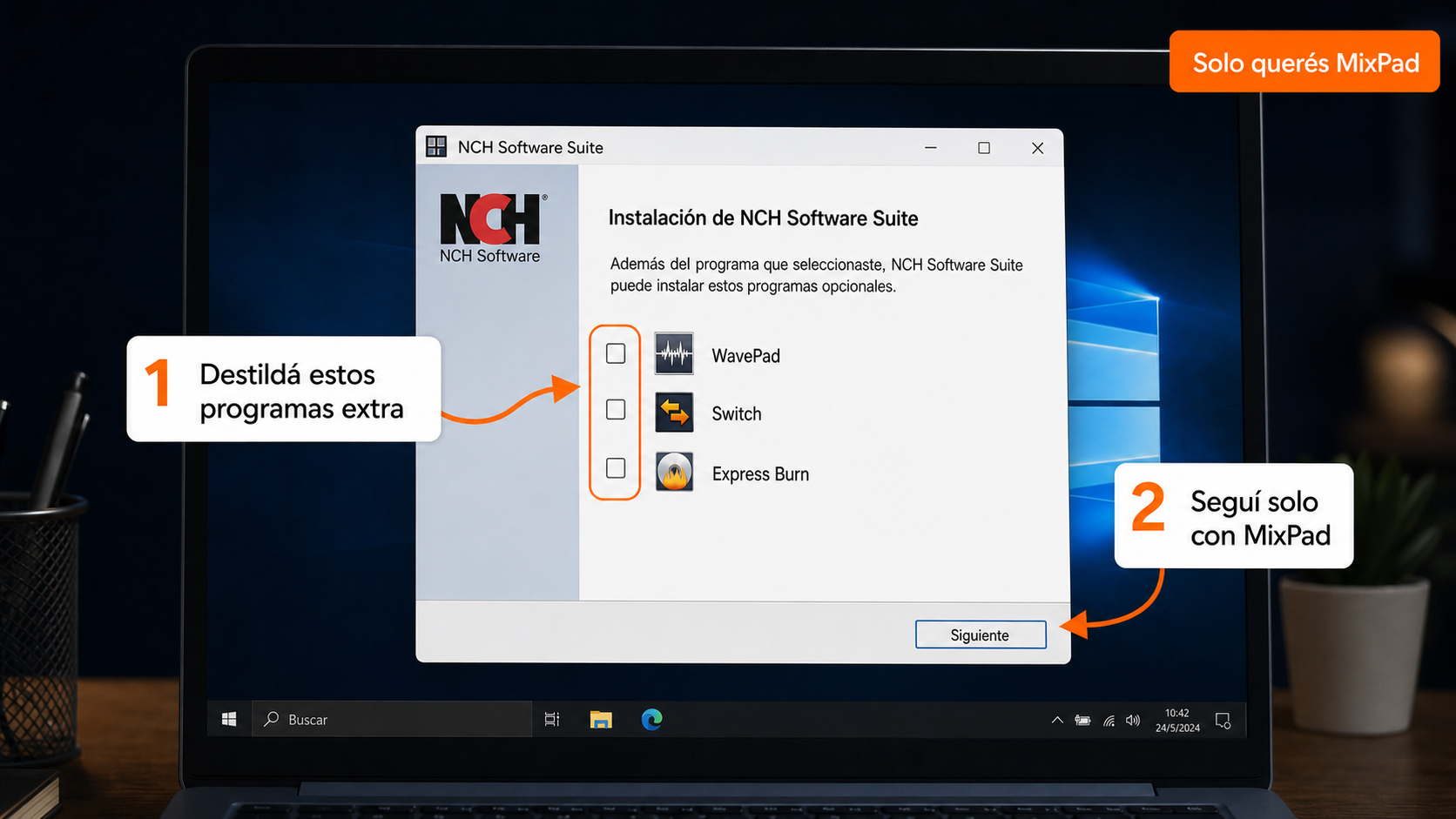Click the battery icon in system tray
Viewport: 1456px width, 819px height.
tap(1082, 721)
